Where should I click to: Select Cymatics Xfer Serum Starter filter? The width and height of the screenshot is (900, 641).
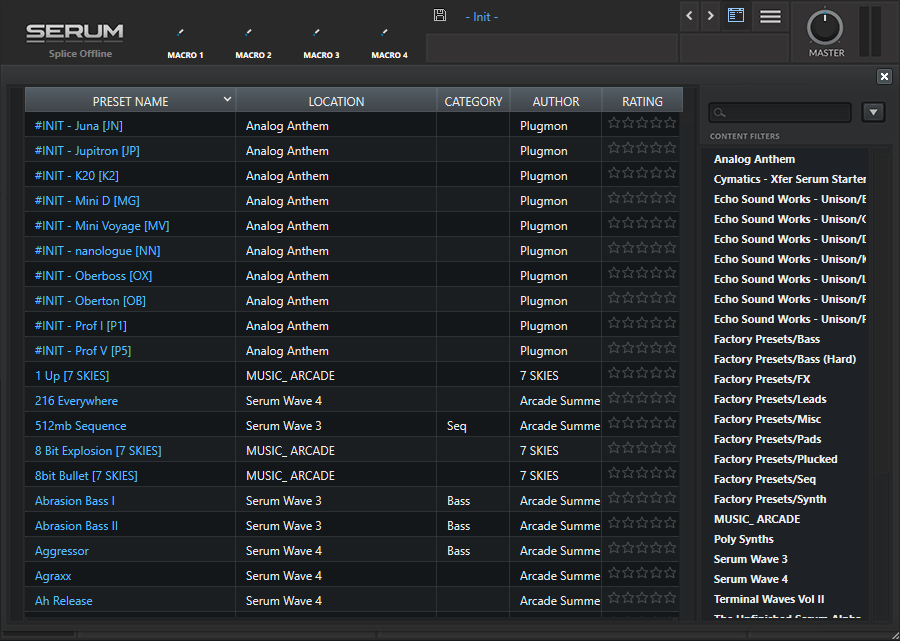[x=789, y=179]
